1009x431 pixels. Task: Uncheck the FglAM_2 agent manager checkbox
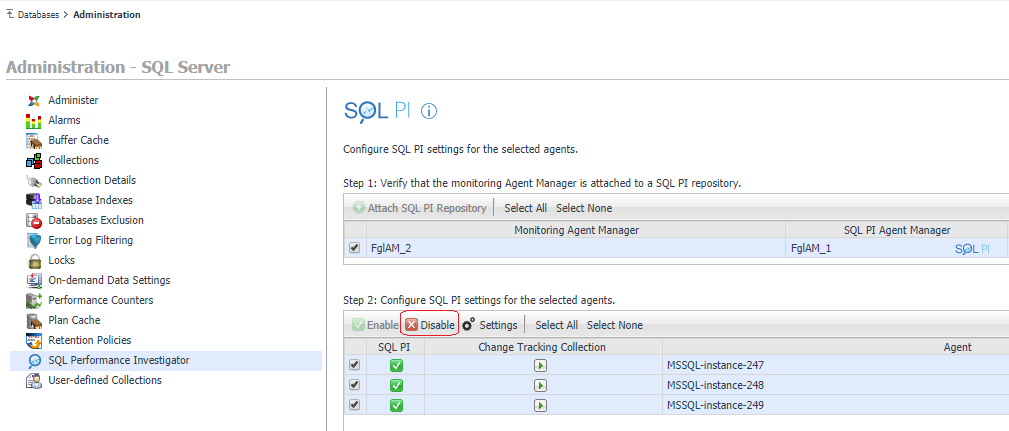pos(355,248)
